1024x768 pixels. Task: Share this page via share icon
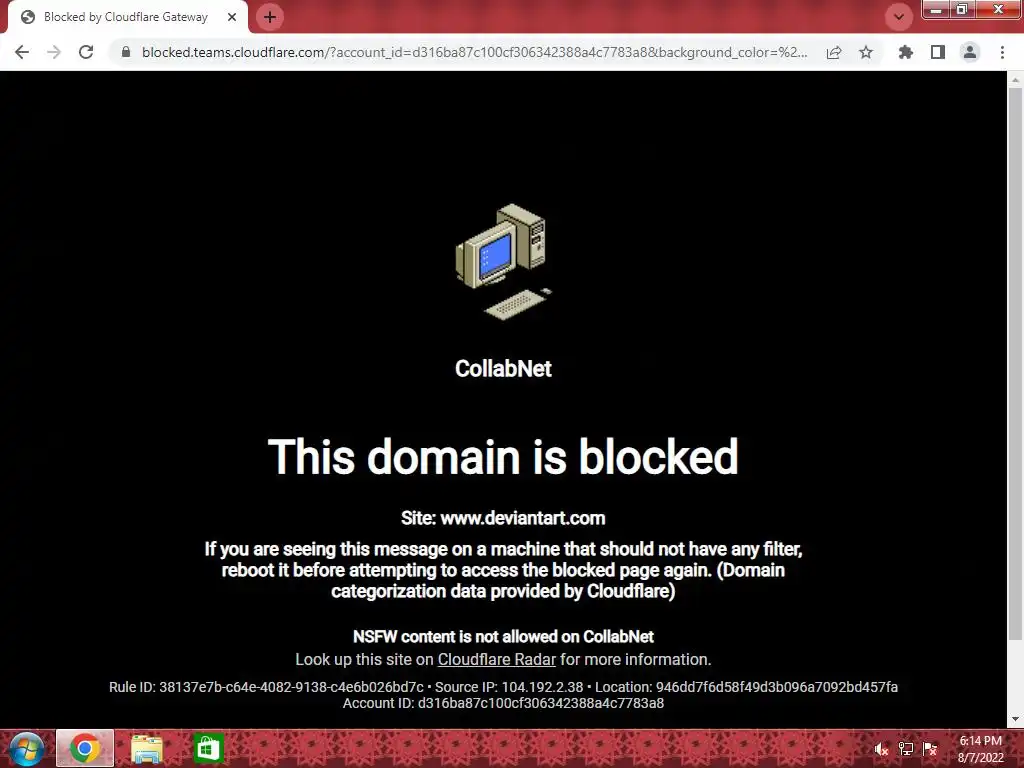point(834,52)
